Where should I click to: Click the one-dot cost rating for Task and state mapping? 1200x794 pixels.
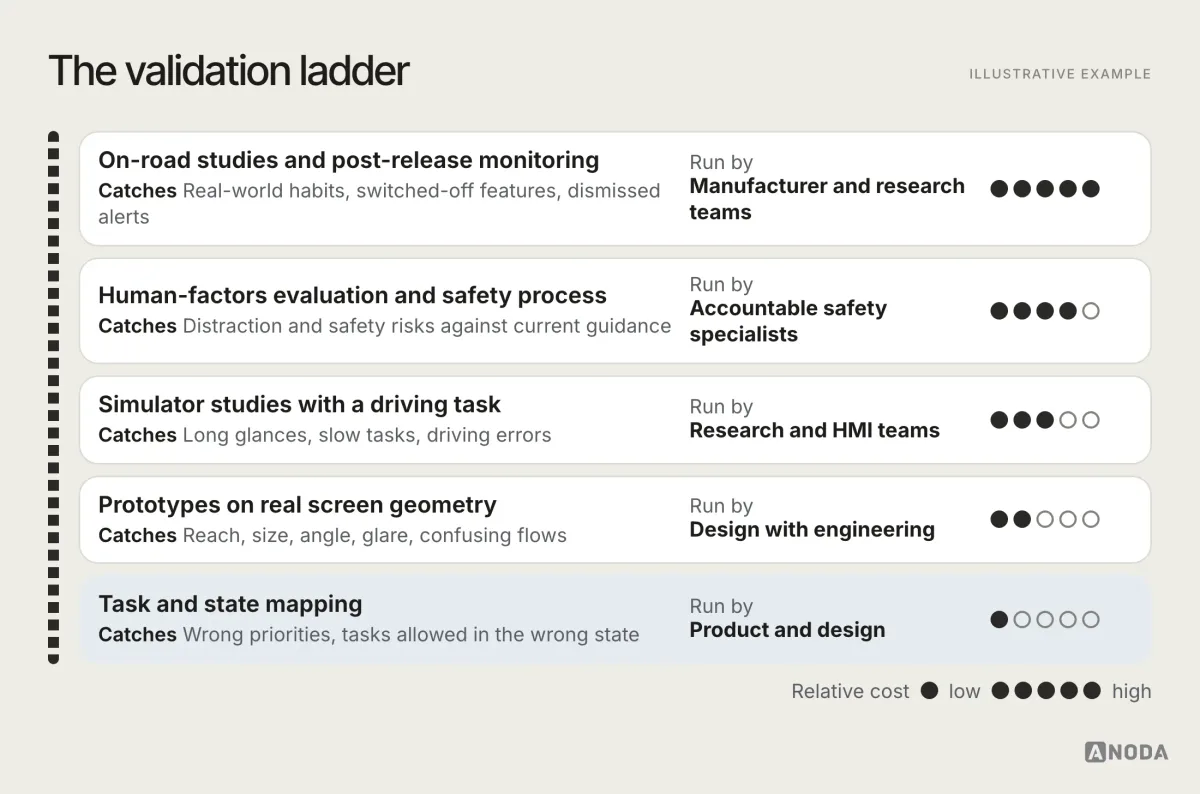[1045, 619]
